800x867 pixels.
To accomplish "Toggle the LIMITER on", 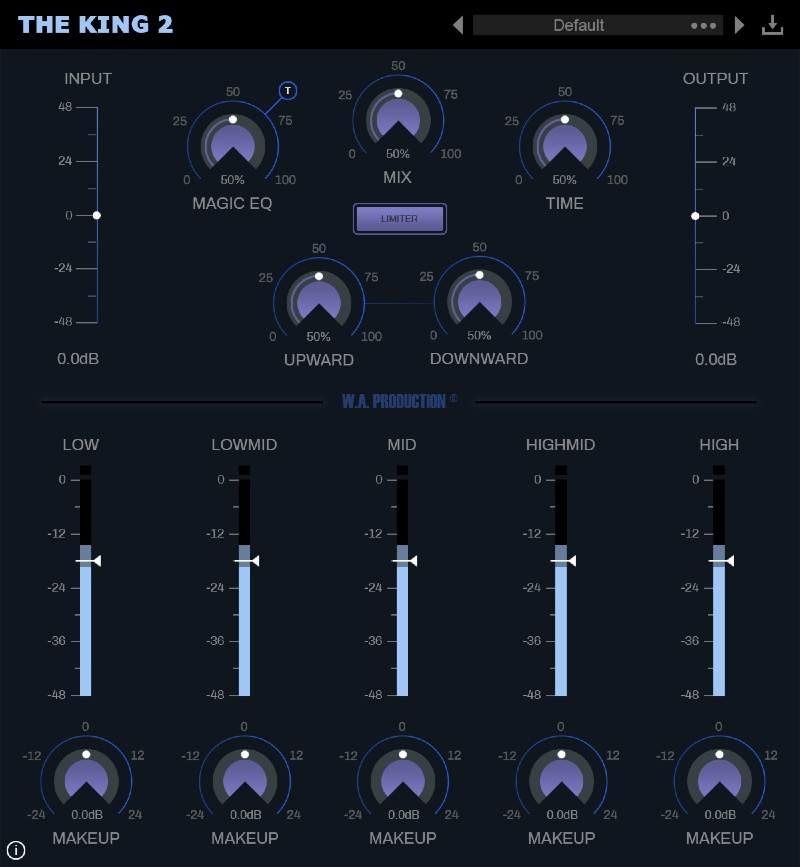I will tap(399, 218).
